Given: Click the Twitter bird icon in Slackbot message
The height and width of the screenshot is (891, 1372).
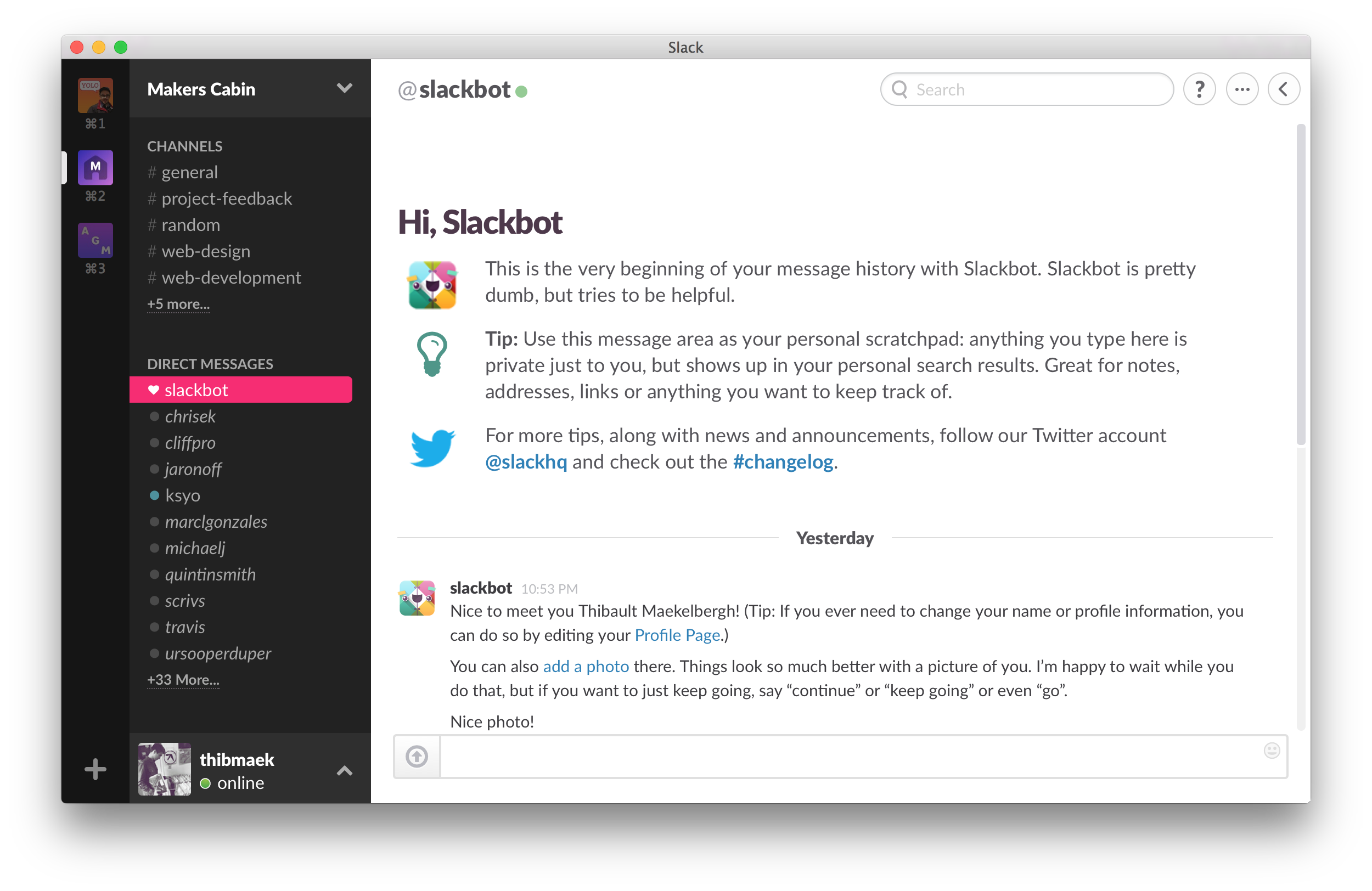Looking at the screenshot, I should [431, 449].
